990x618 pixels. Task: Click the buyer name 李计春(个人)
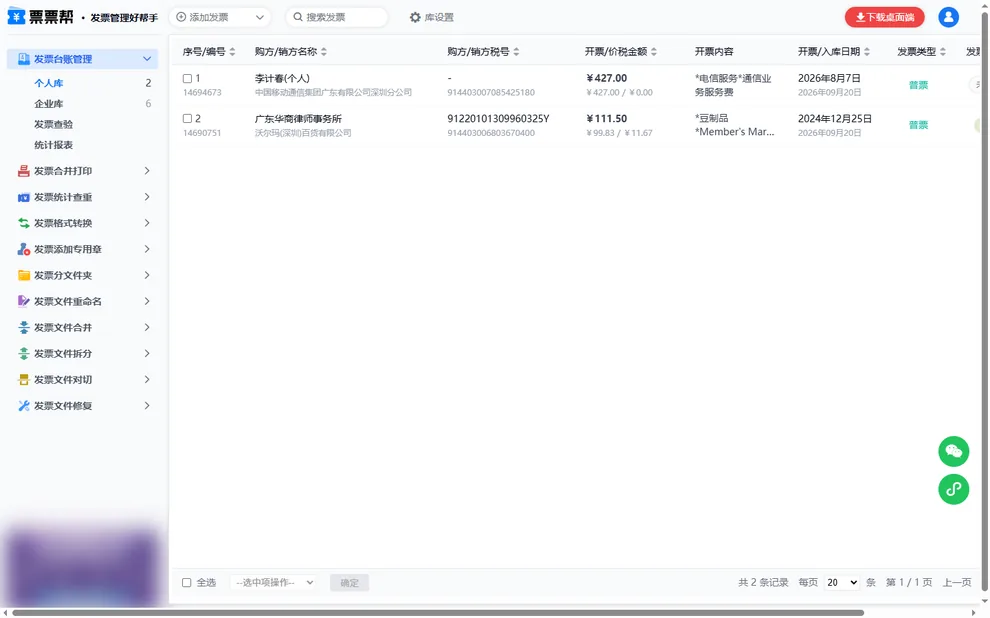[x=282, y=78]
